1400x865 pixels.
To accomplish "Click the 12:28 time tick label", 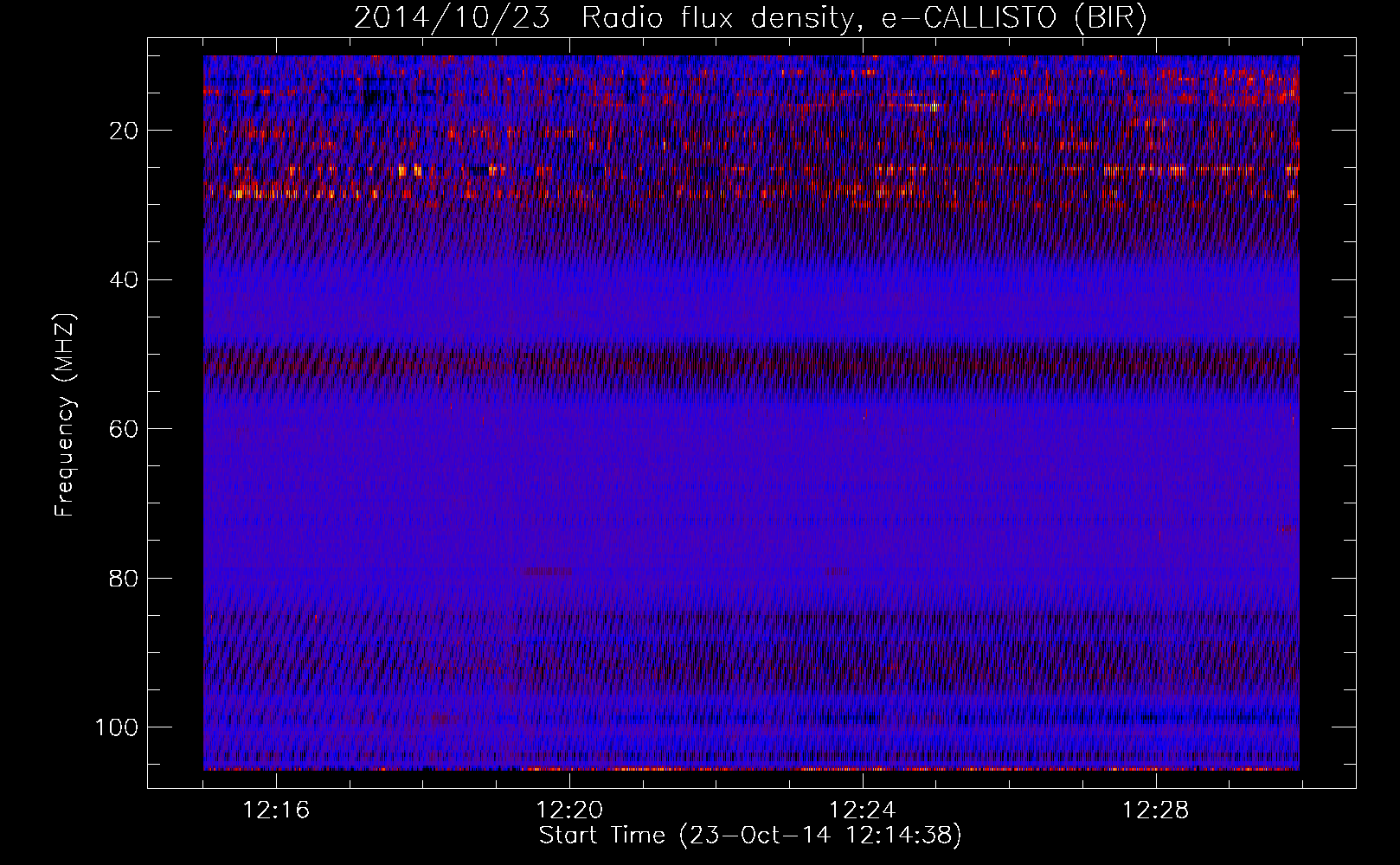I will click(1155, 811).
